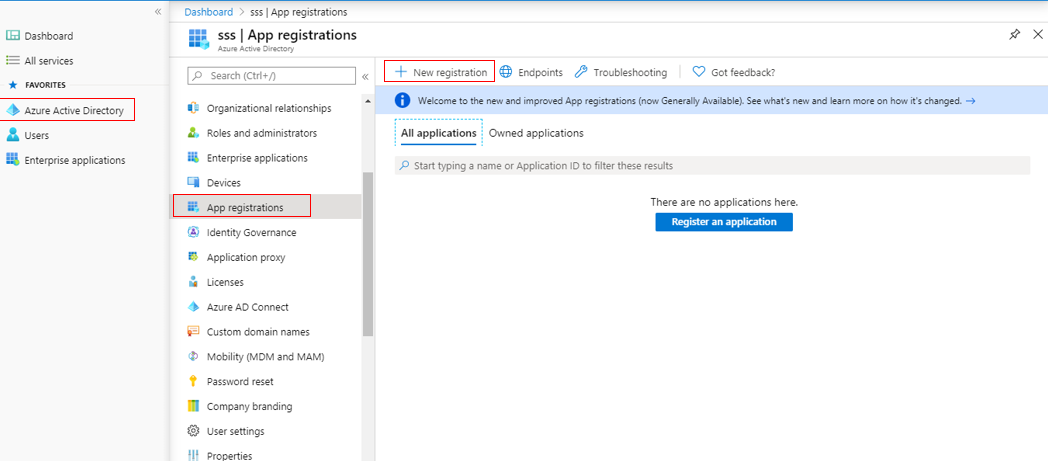Click the Got feedback heart icon
Image resolution: width=1048 pixels, height=461 pixels.
[x=699, y=71]
